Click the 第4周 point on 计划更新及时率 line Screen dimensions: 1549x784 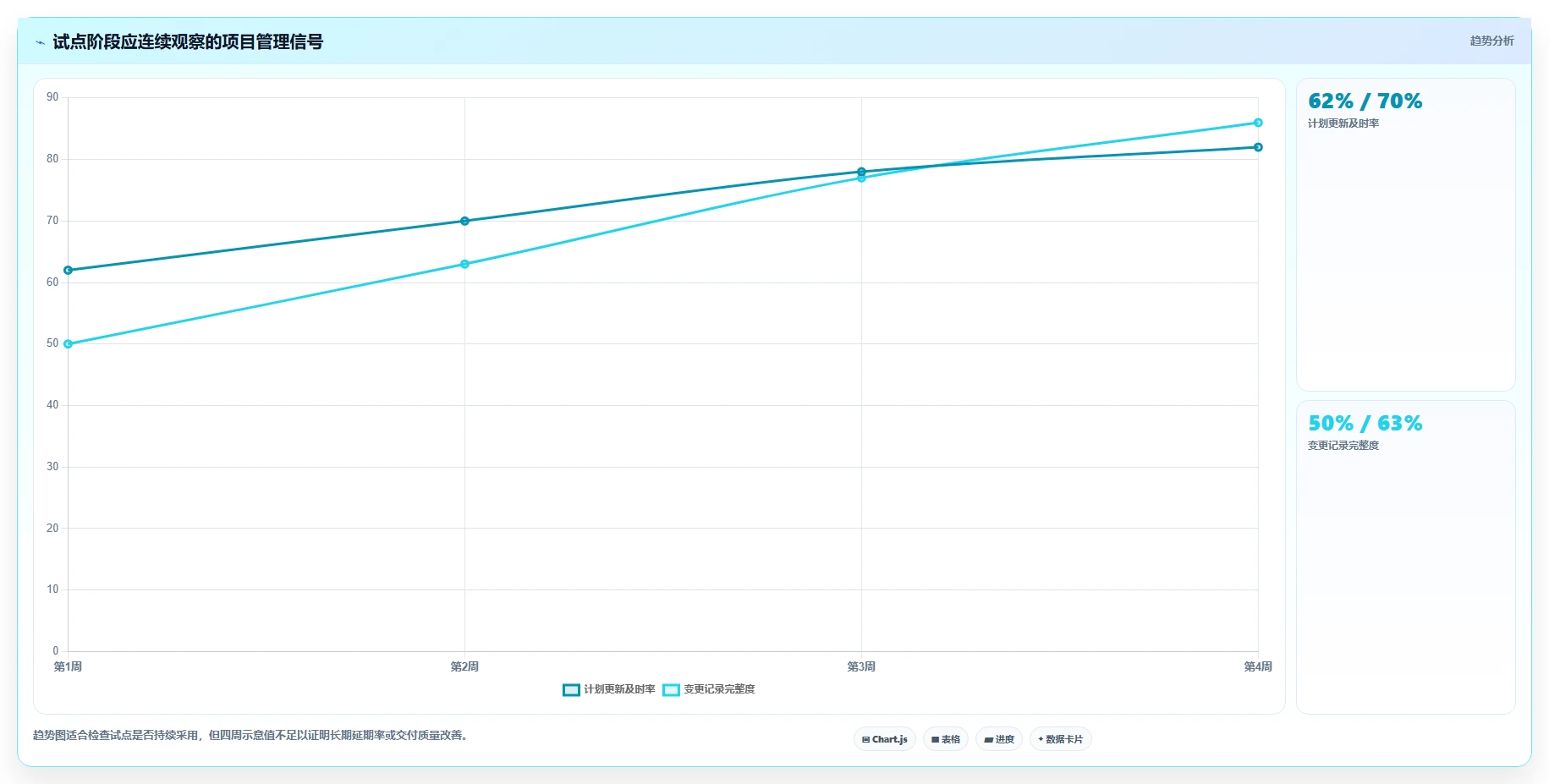(x=1258, y=147)
